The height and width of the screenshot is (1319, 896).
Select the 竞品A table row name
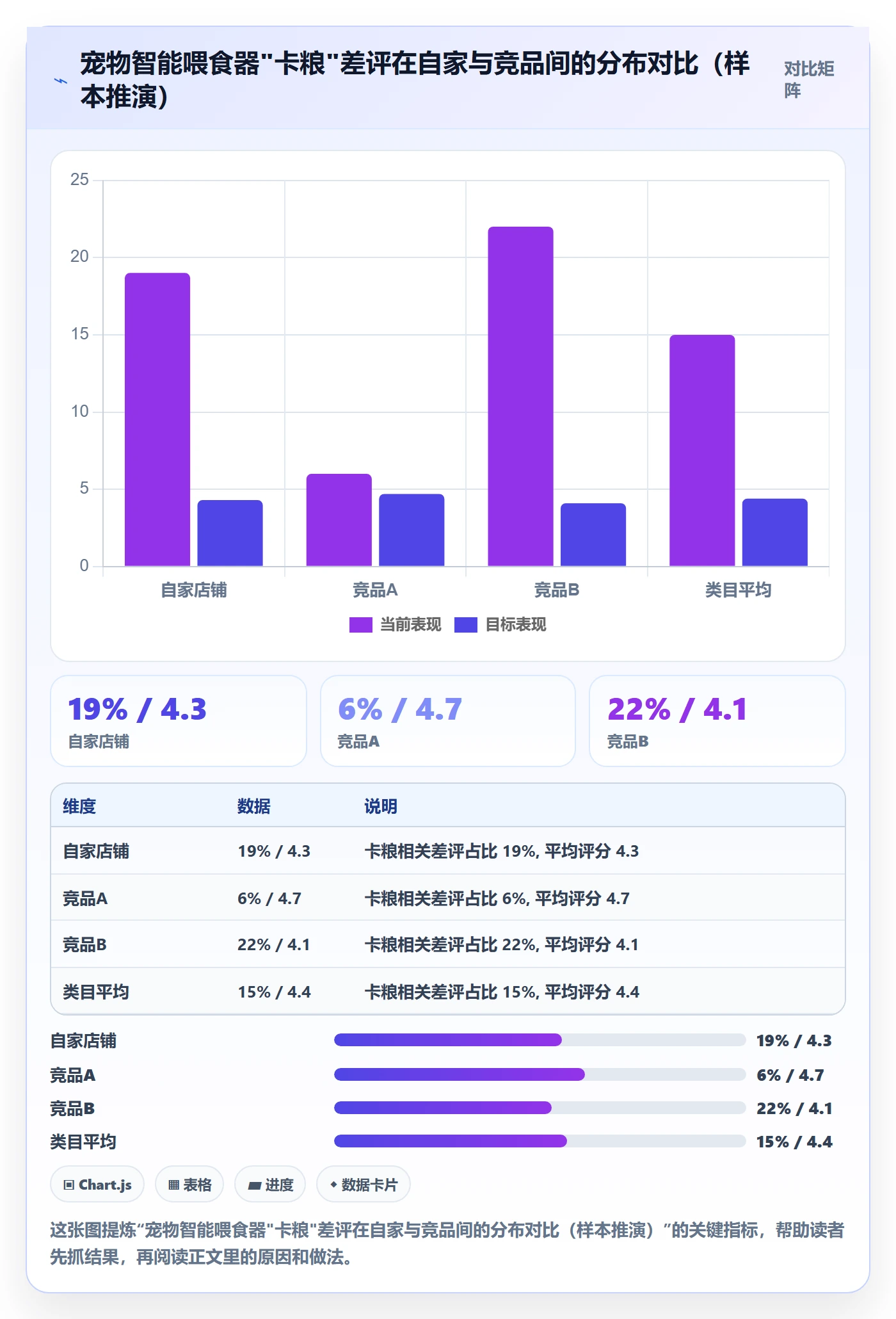[x=85, y=898]
